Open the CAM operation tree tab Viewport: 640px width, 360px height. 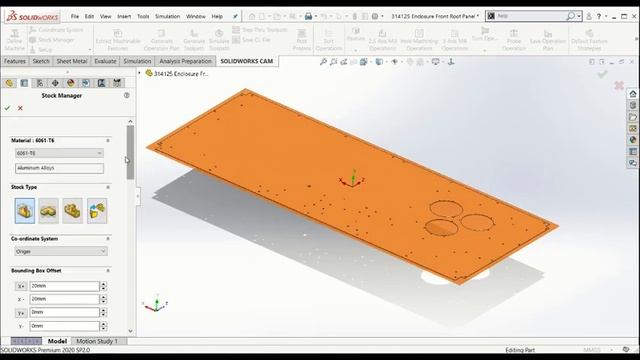[101, 83]
